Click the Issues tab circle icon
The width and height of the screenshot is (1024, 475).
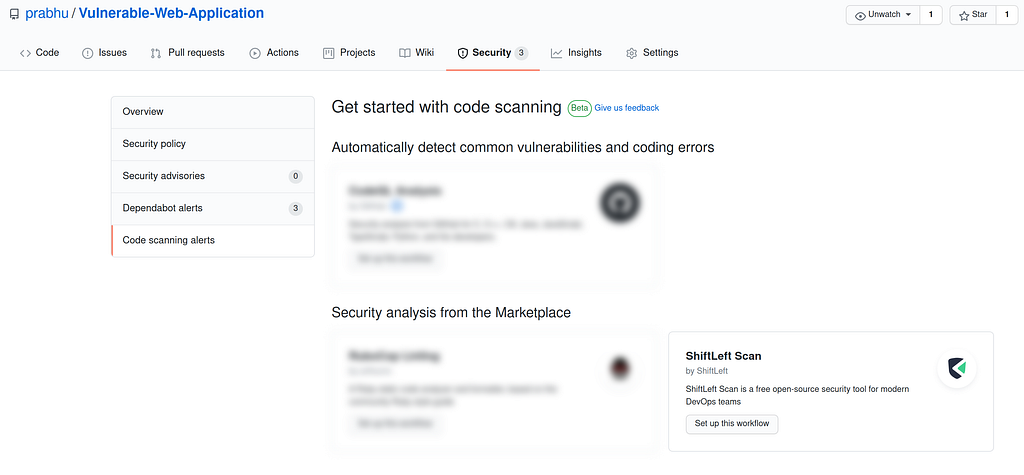click(x=88, y=53)
